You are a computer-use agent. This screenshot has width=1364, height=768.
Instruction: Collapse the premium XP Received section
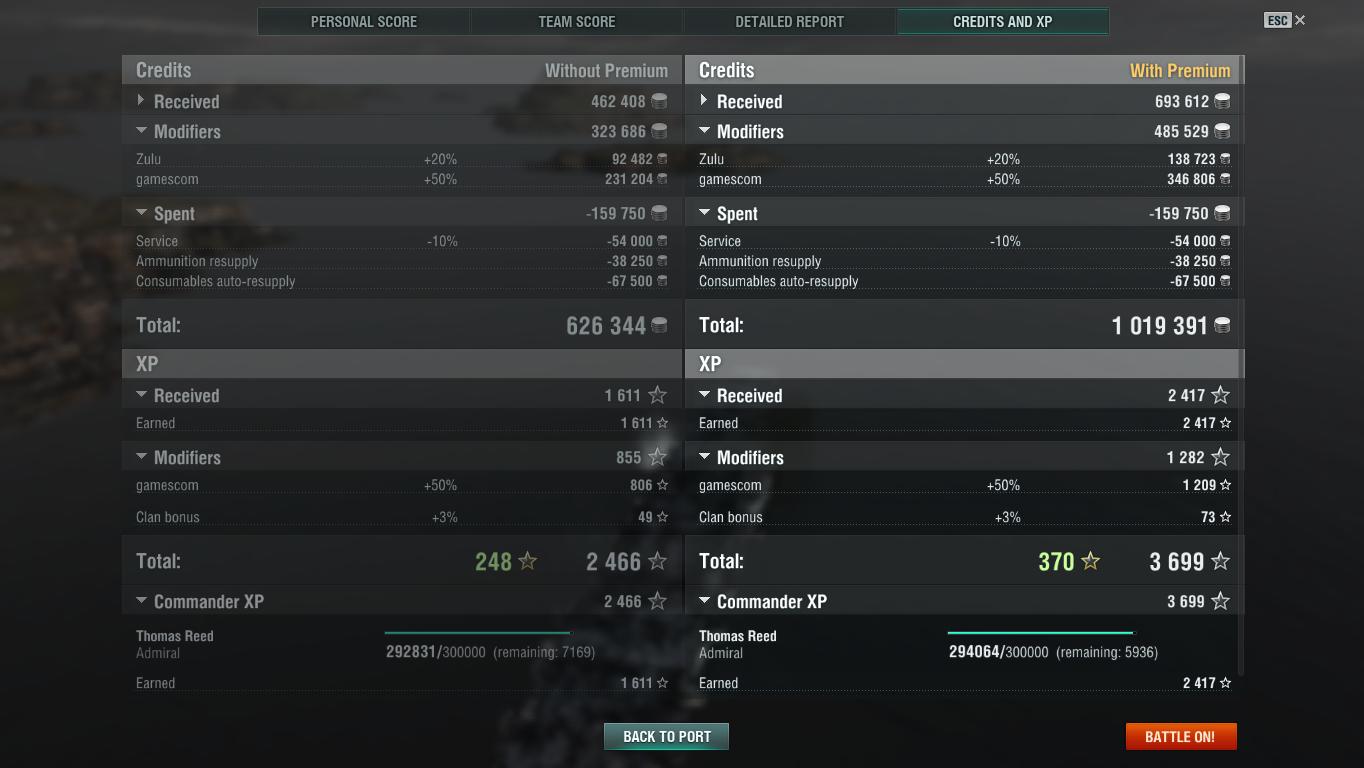coord(704,394)
